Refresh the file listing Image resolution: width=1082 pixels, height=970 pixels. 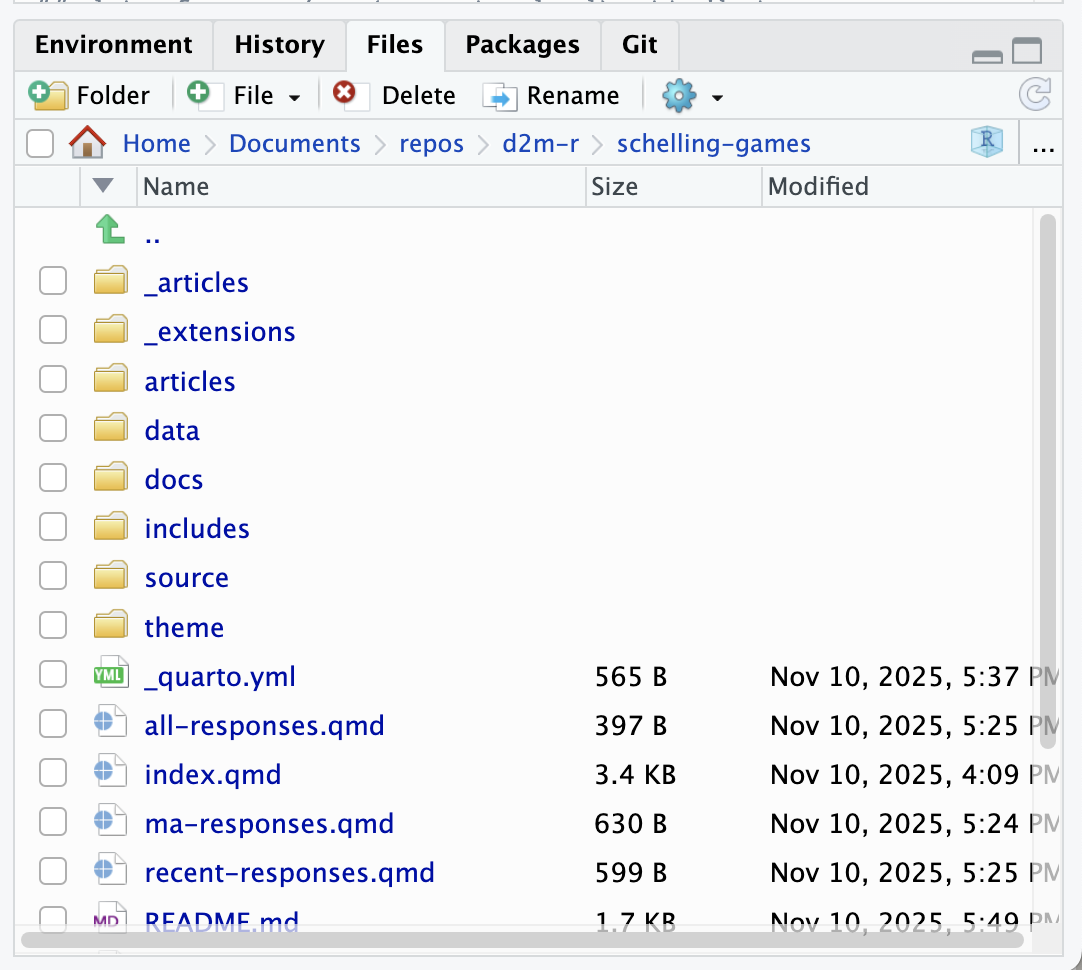pos(1035,95)
